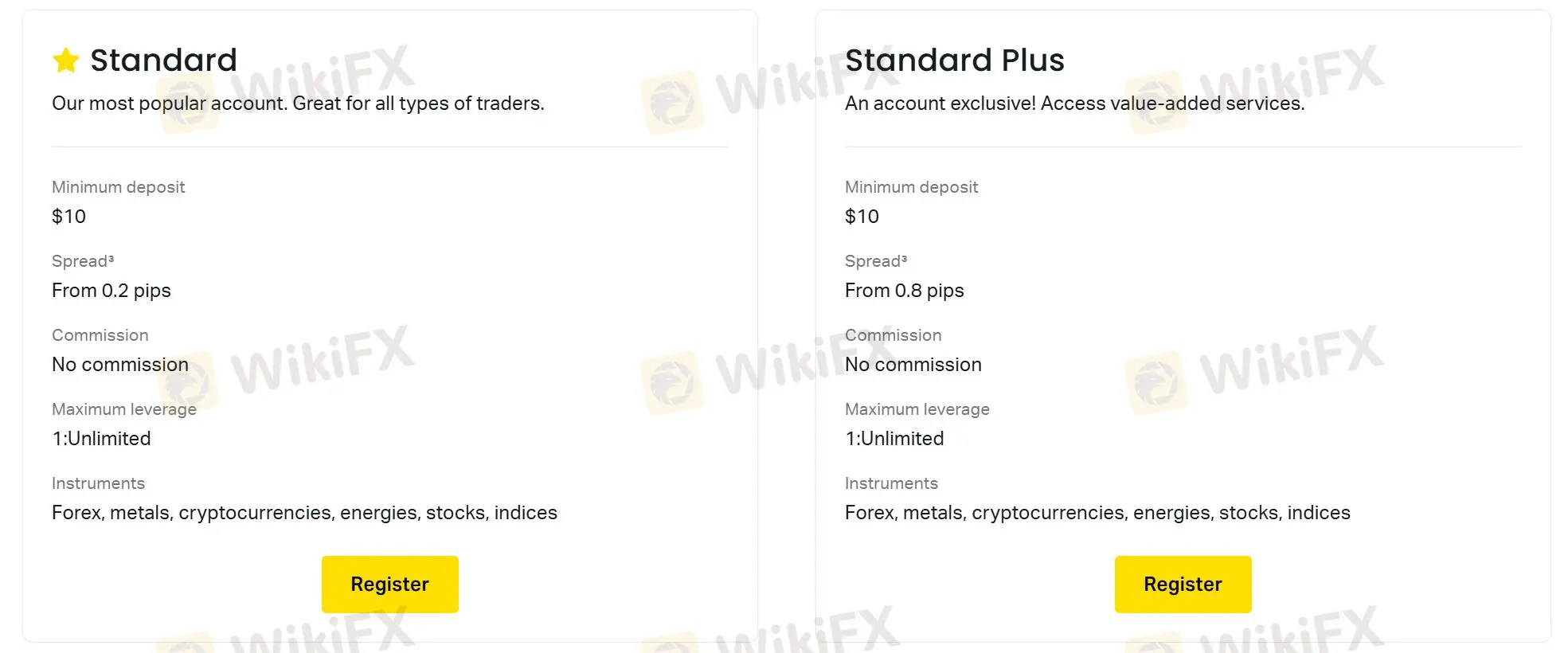The width and height of the screenshot is (1568, 653).
Task: Click '1:Unlimited' leverage in Standard Plus card
Action: pyautogui.click(x=894, y=439)
